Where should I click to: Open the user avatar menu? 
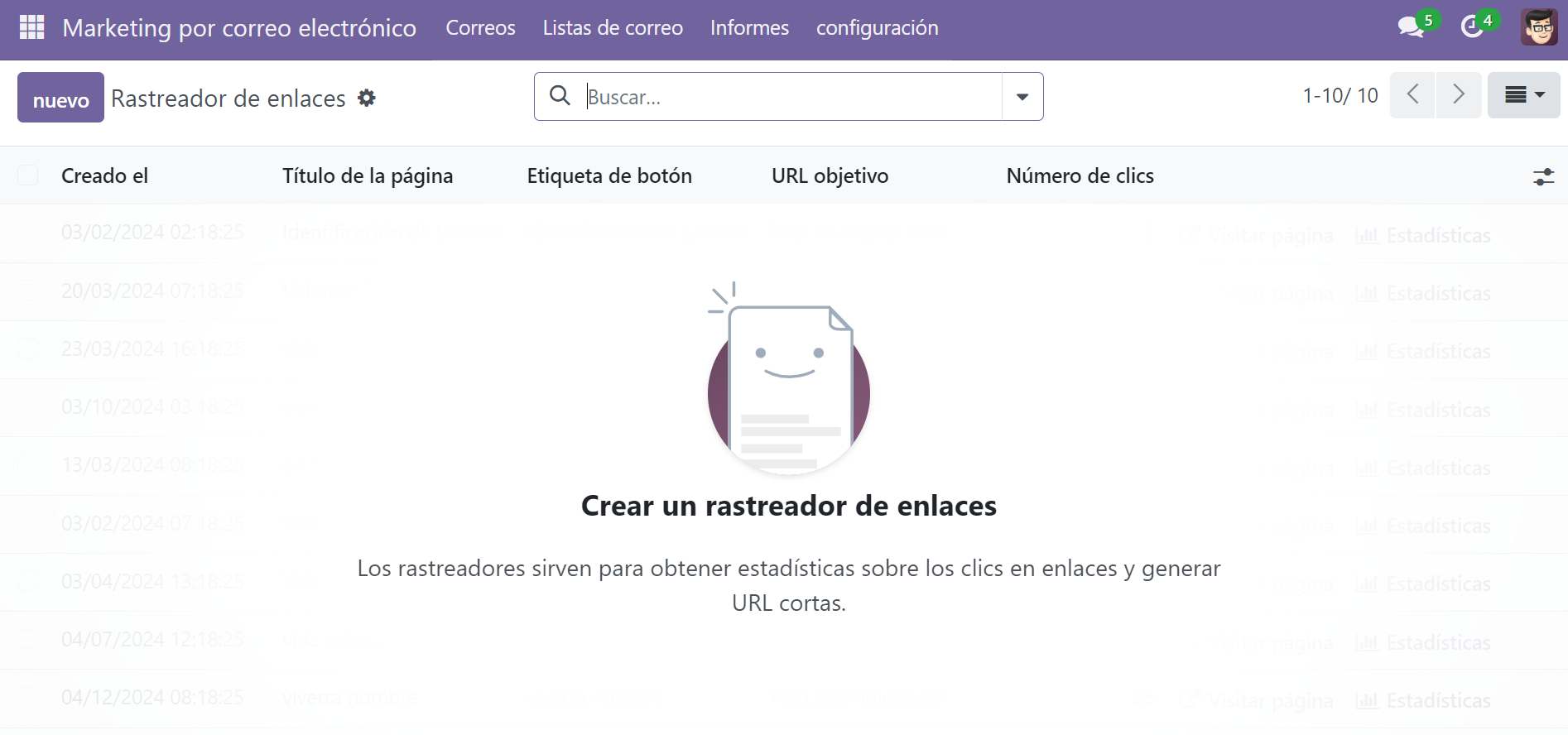pyautogui.click(x=1539, y=27)
